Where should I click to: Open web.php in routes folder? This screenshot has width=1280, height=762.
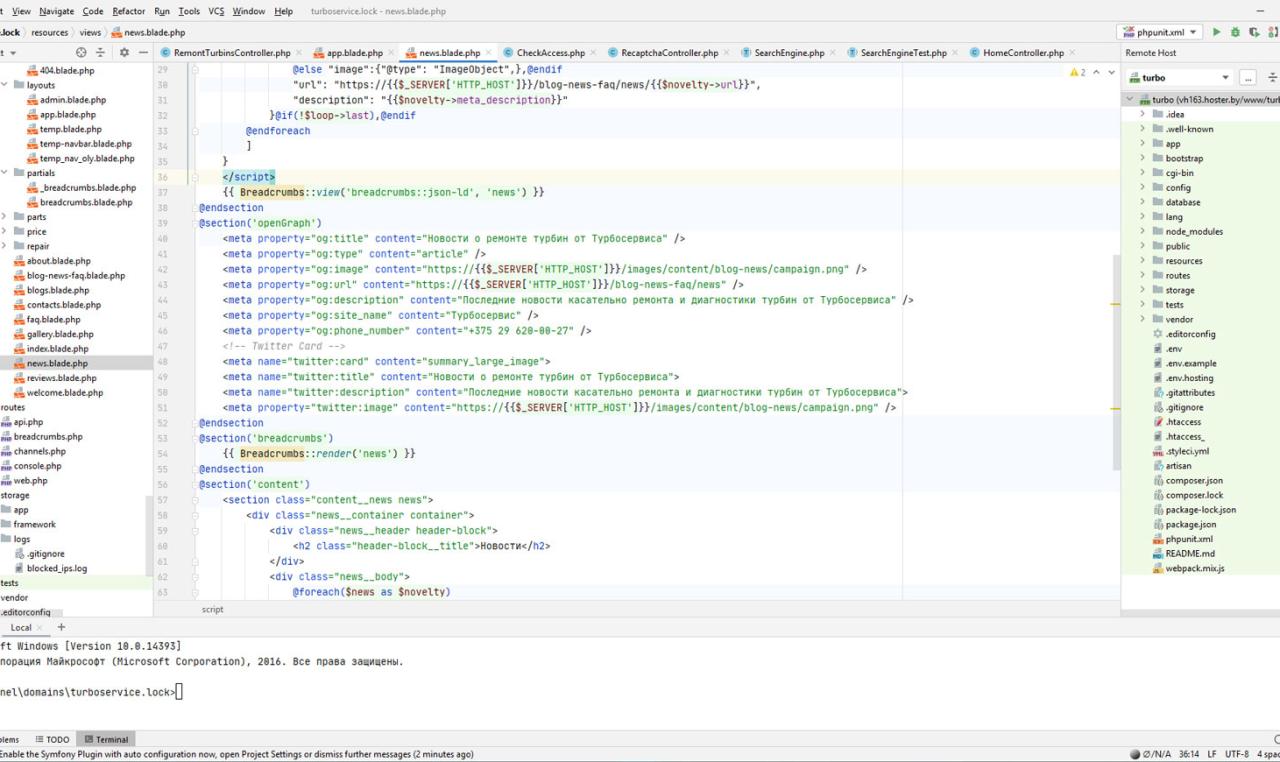click(30, 480)
